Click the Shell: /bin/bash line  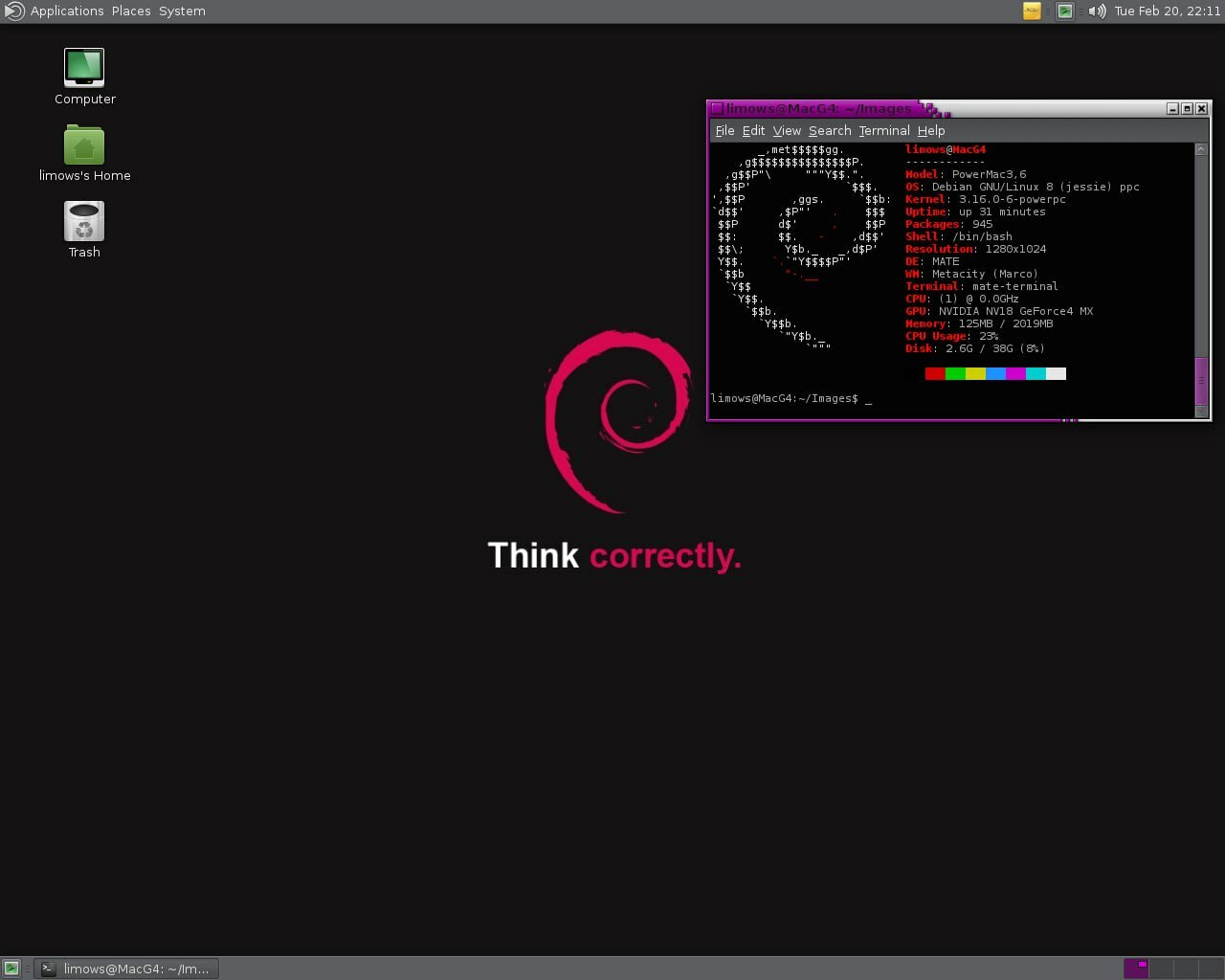coord(959,236)
